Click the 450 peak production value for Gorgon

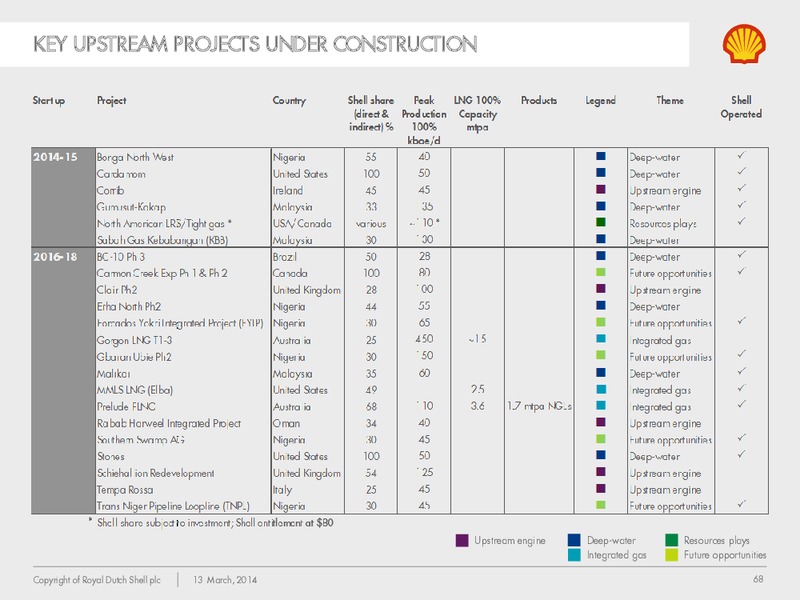(424, 339)
